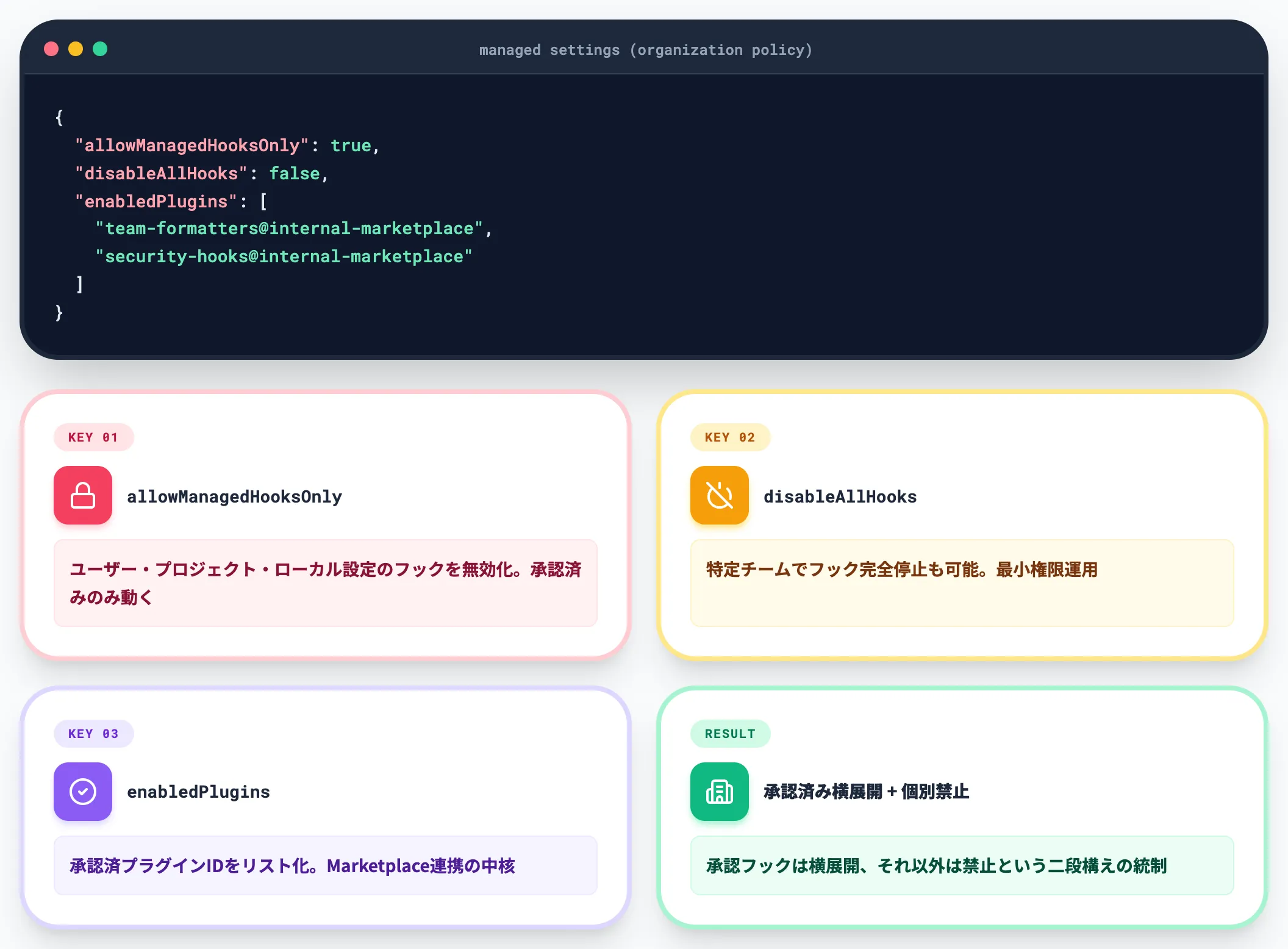Click the disableAllHooks card heading
The width and height of the screenshot is (1288, 949).
pyautogui.click(x=840, y=496)
